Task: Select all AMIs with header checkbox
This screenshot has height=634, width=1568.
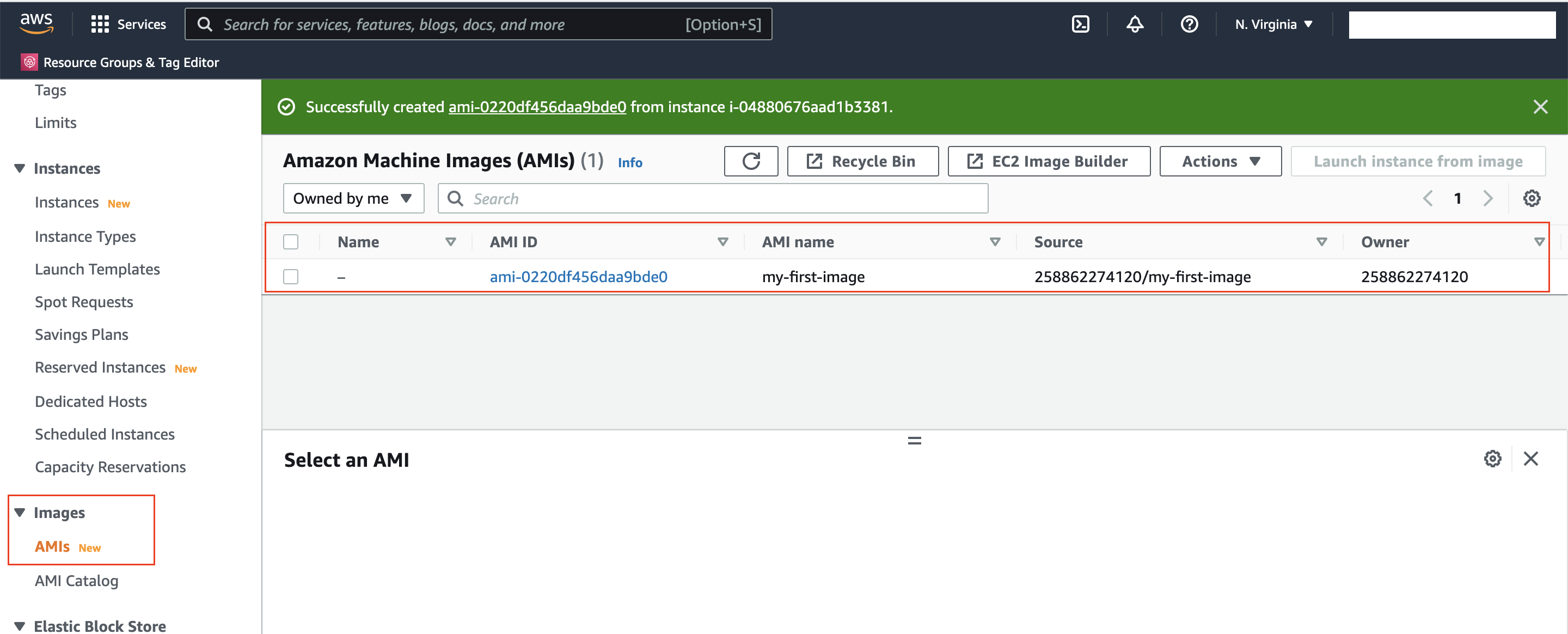Action: (x=291, y=242)
